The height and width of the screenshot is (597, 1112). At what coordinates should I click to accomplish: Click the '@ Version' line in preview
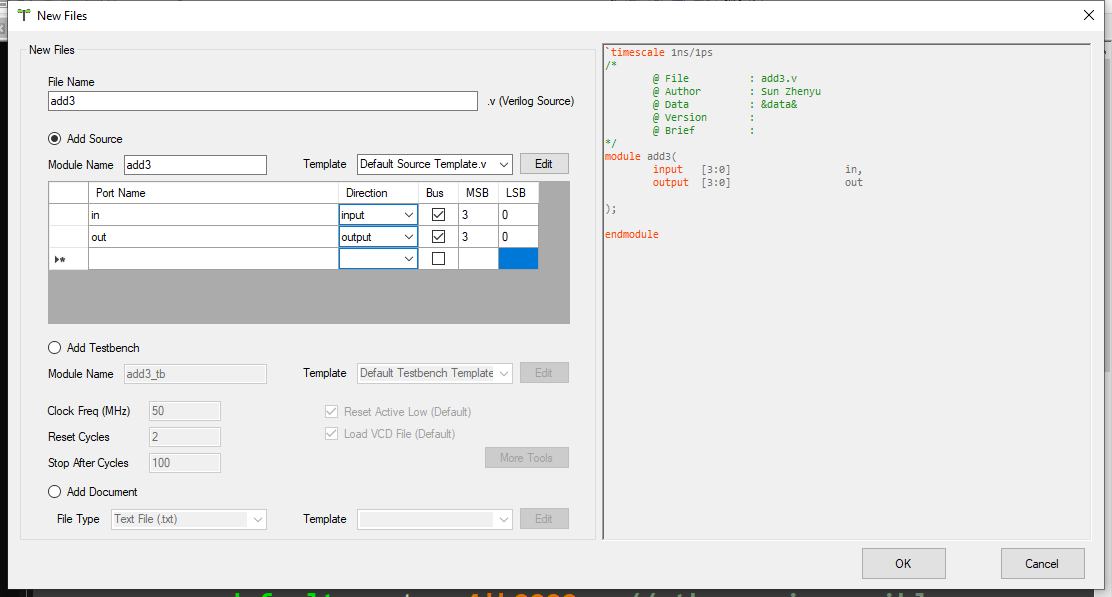click(x=704, y=118)
